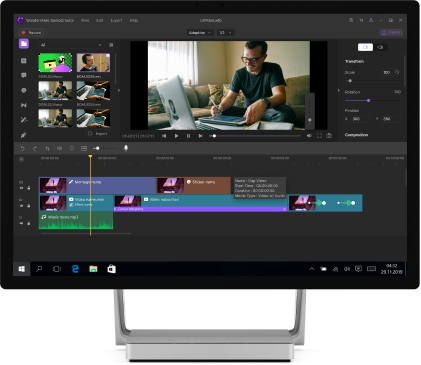This screenshot has height=365, width=421.
Task: Select the Music name.mp3 audio clip
Action: pos(76,220)
